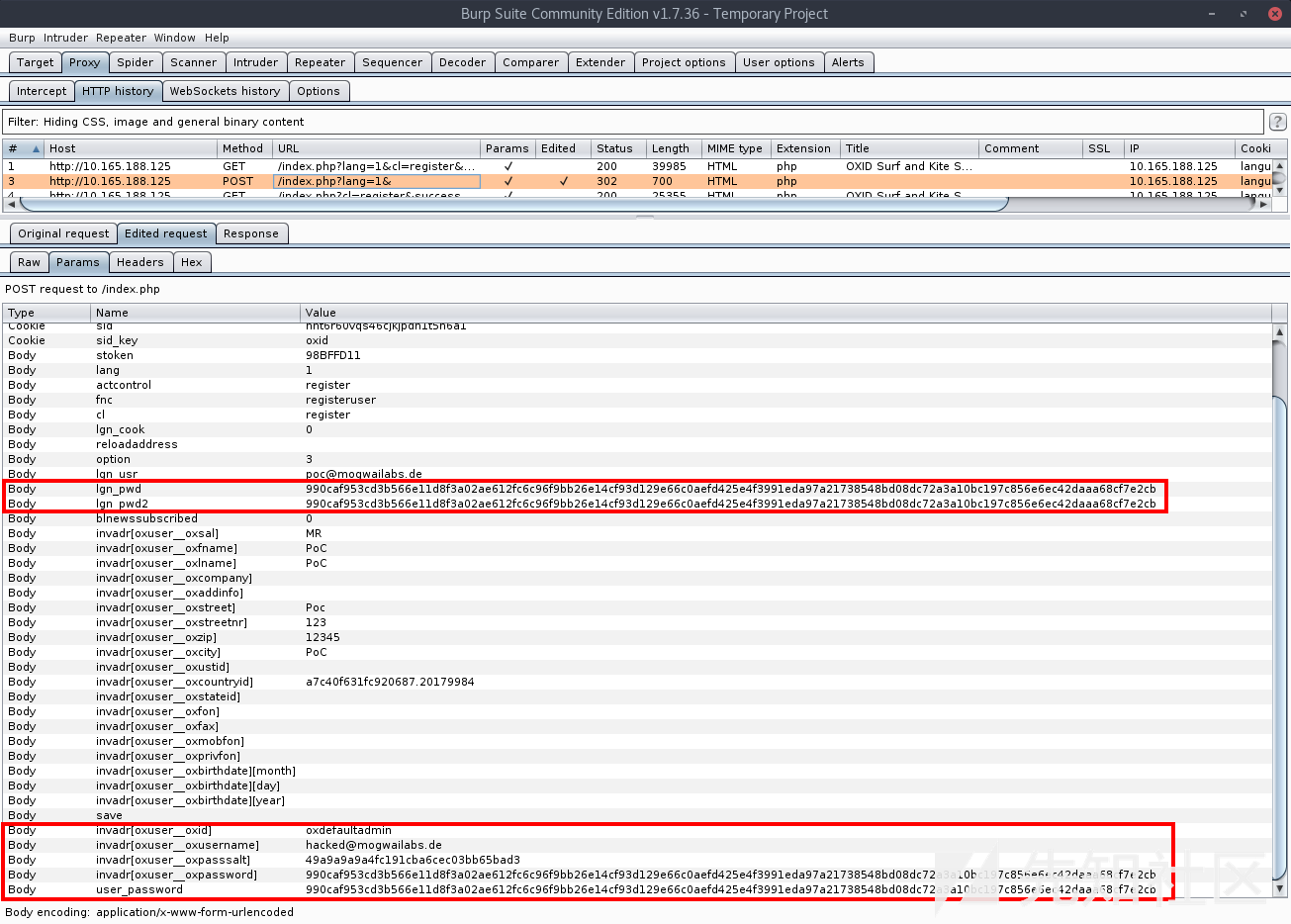Switch to the Extender tab
The image size is (1291, 924).
(601, 62)
